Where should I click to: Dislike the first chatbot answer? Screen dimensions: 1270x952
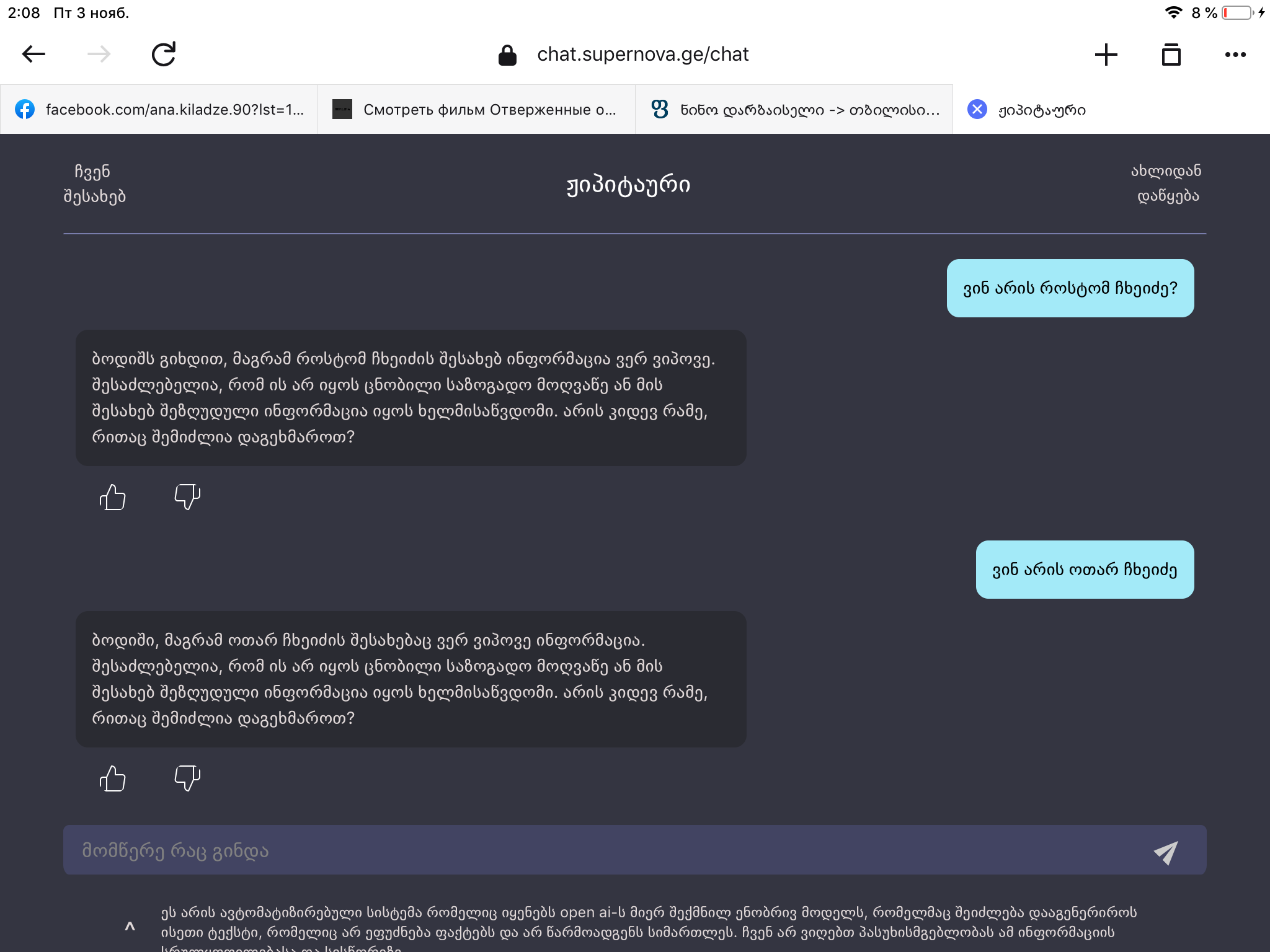187,497
